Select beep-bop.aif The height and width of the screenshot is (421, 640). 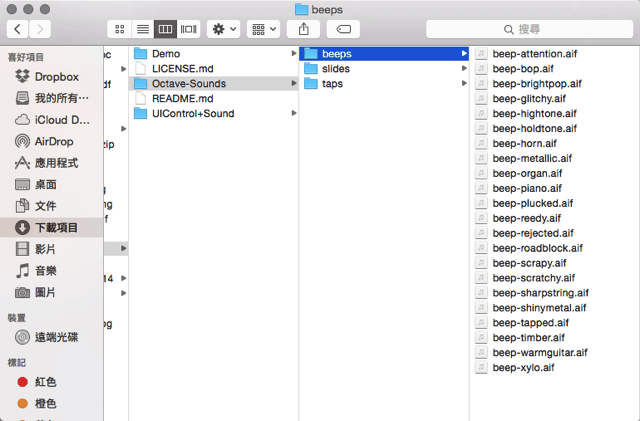(555, 69)
